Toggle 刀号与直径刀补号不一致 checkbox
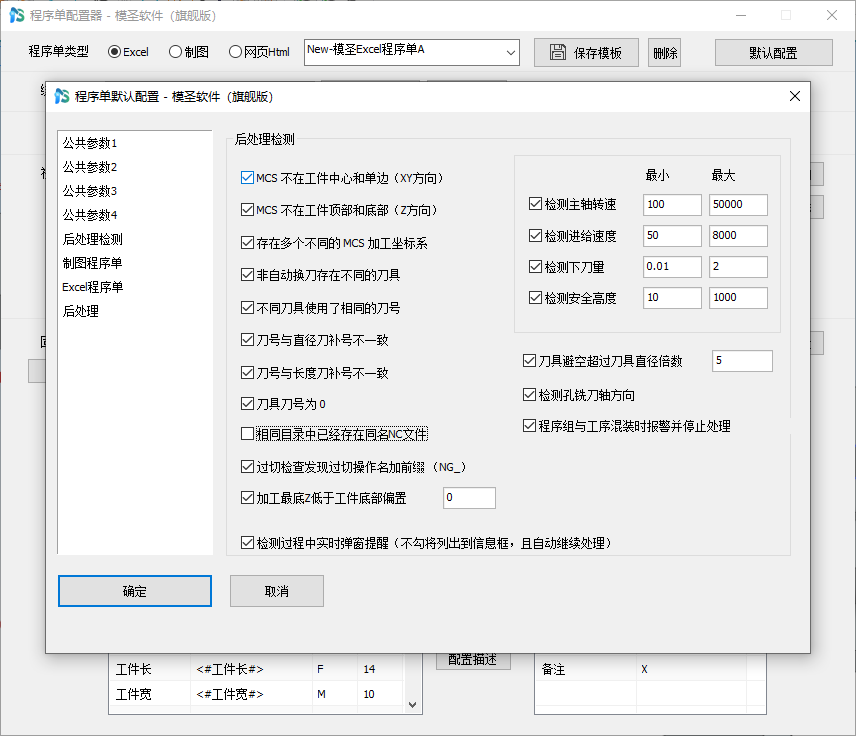This screenshot has width=856, height=736. (247, 340)
